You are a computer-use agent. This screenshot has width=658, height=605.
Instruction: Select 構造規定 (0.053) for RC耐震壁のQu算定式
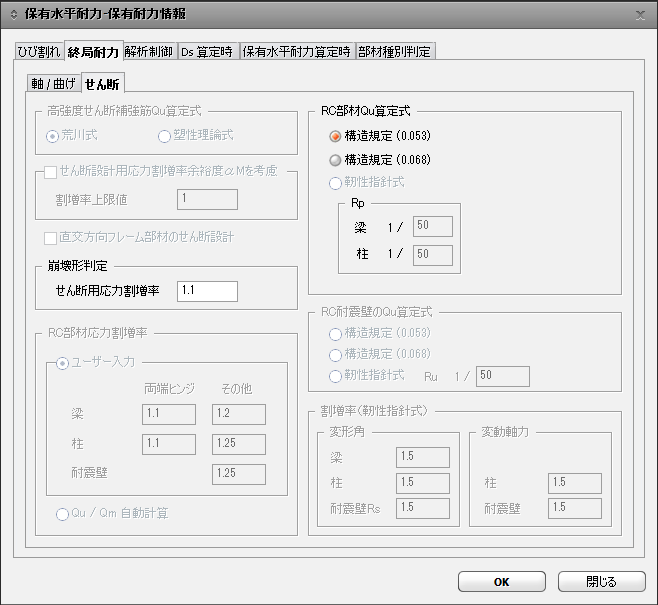[x=335, y=334]
